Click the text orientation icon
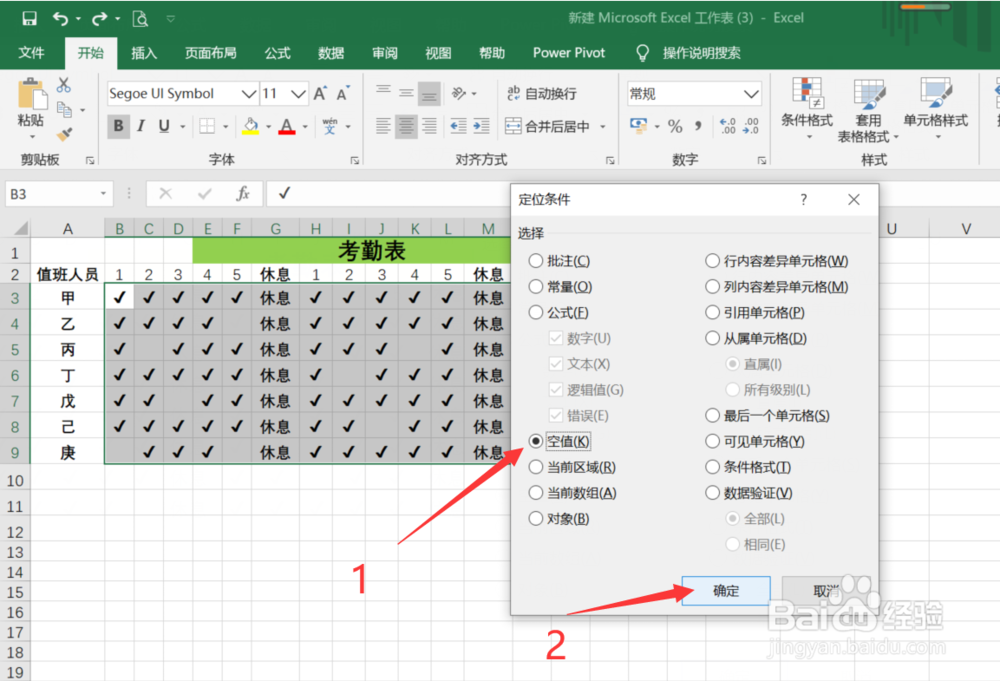 tap(459, 93)
